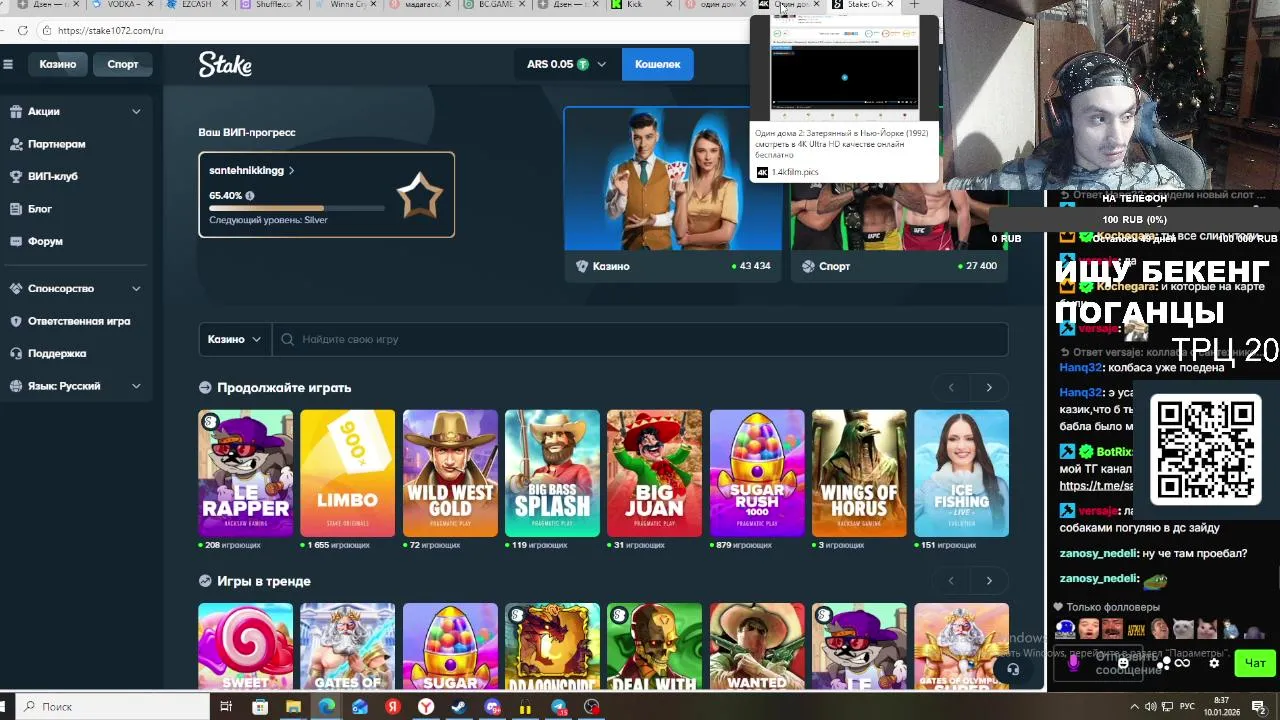1280x720 pixels.
Task: Open the hamburger menu in Stake sidebar
Action: tap(8, 64)
